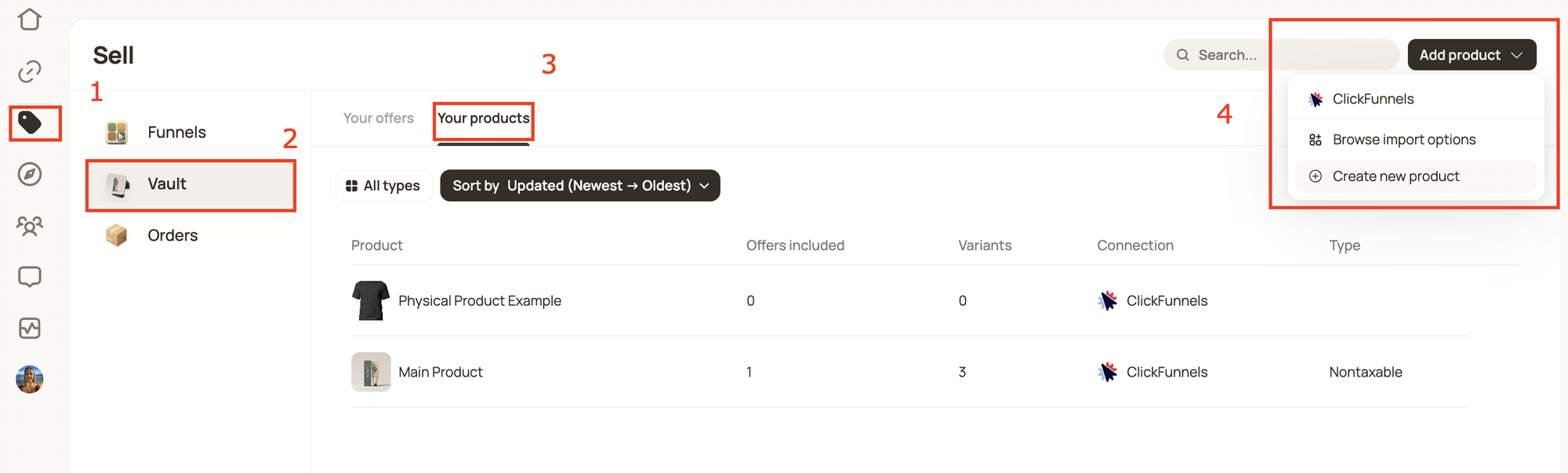Click ClickFunnels logo in Main Product row
1568x473 pixels.
pos(1108,372)
